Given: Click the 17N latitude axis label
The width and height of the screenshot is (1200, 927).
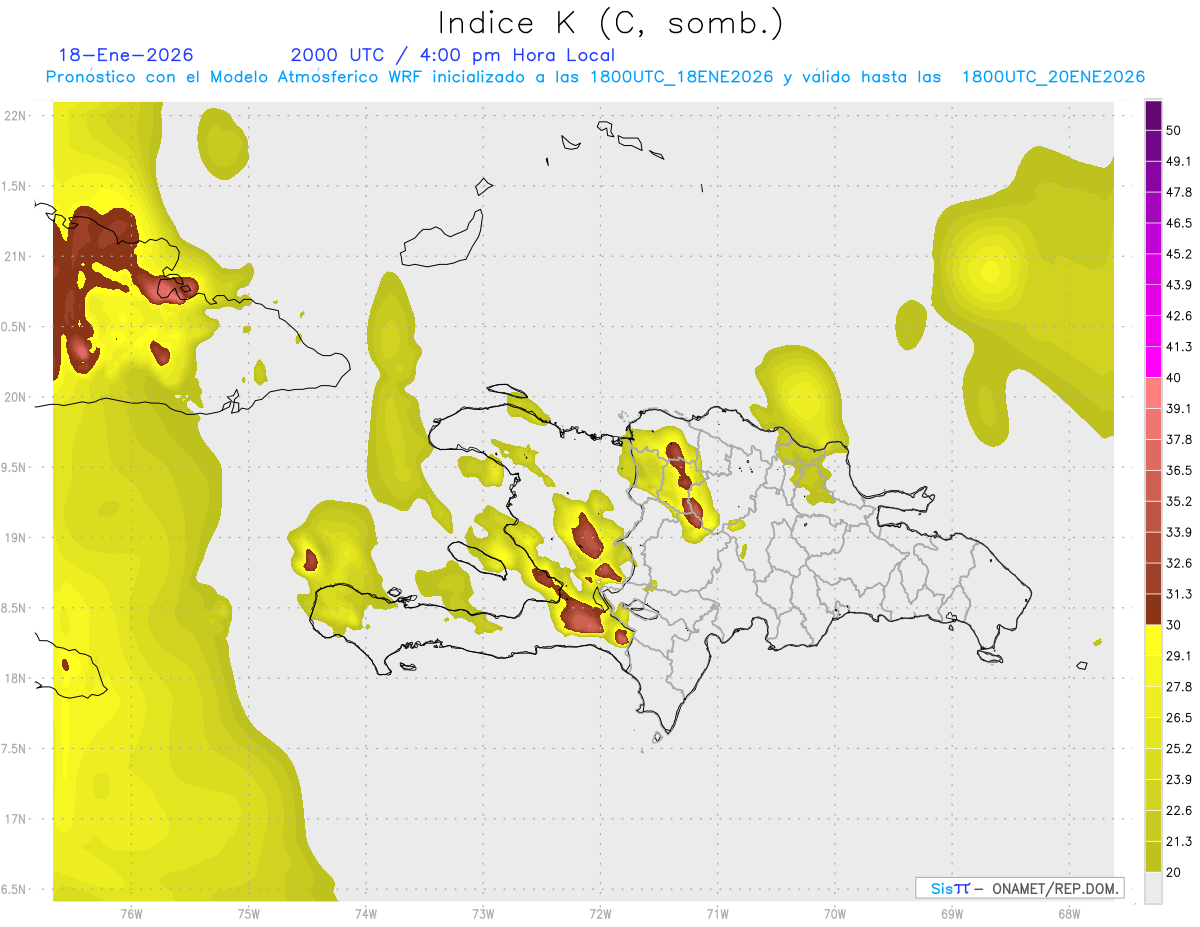Looking at the screenshot, I should 15,819.
